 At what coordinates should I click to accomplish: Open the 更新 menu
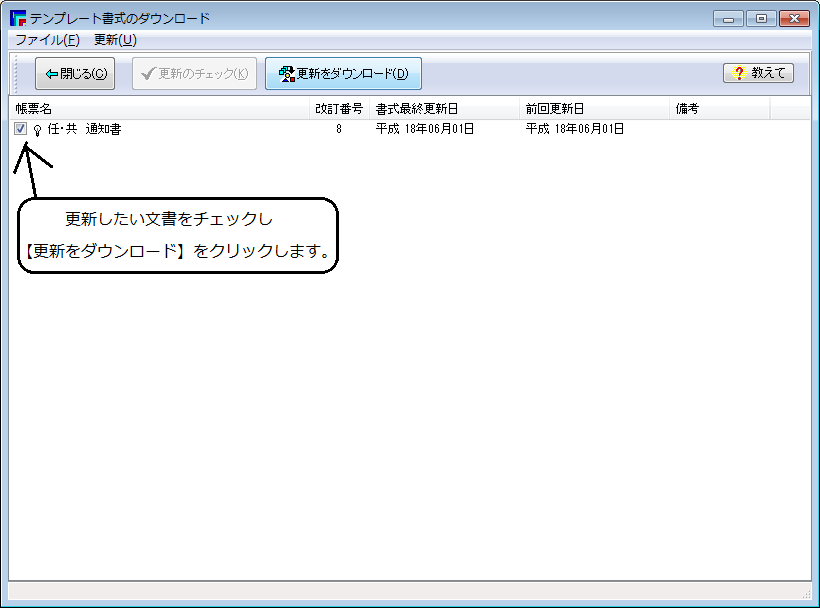[115, 40]
